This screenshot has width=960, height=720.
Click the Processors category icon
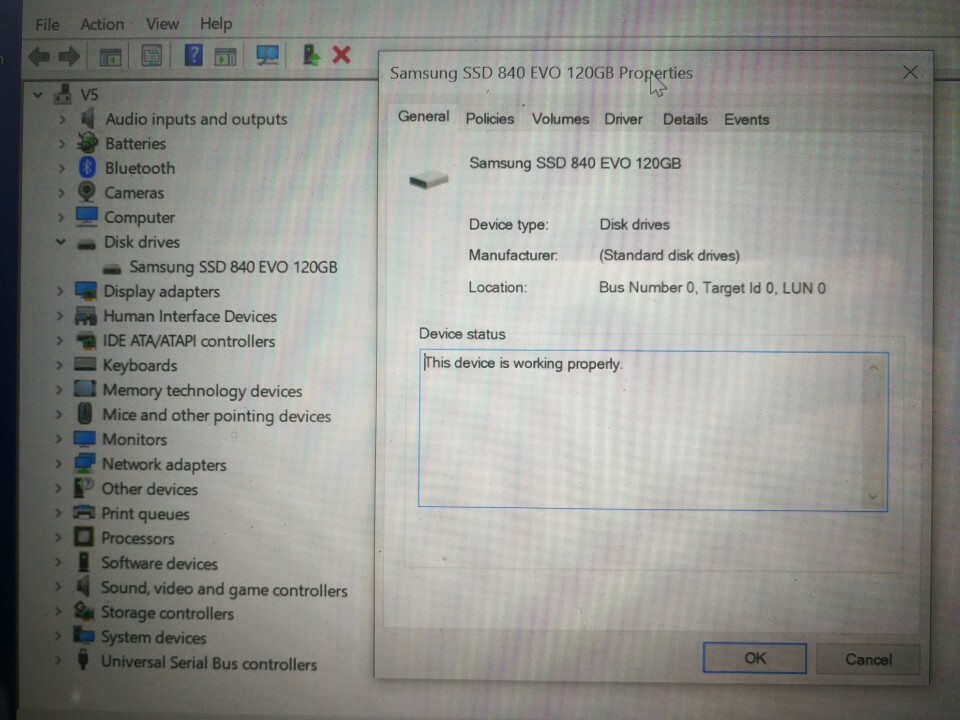click(x=83, y=537)
